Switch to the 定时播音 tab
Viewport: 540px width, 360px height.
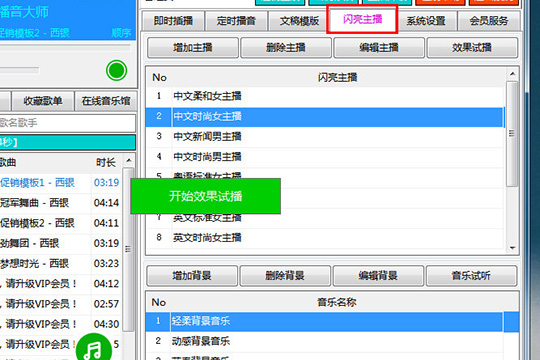pyautogui.click(x=236, y=21)
